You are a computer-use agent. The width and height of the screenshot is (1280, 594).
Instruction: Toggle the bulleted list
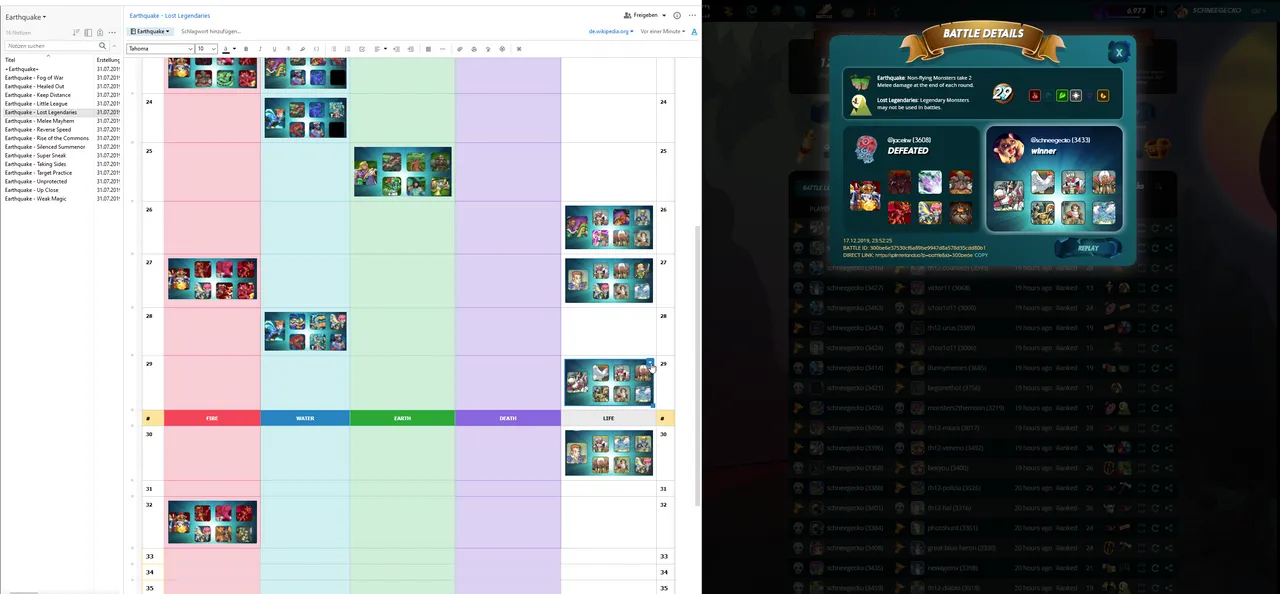pos(333,49)
